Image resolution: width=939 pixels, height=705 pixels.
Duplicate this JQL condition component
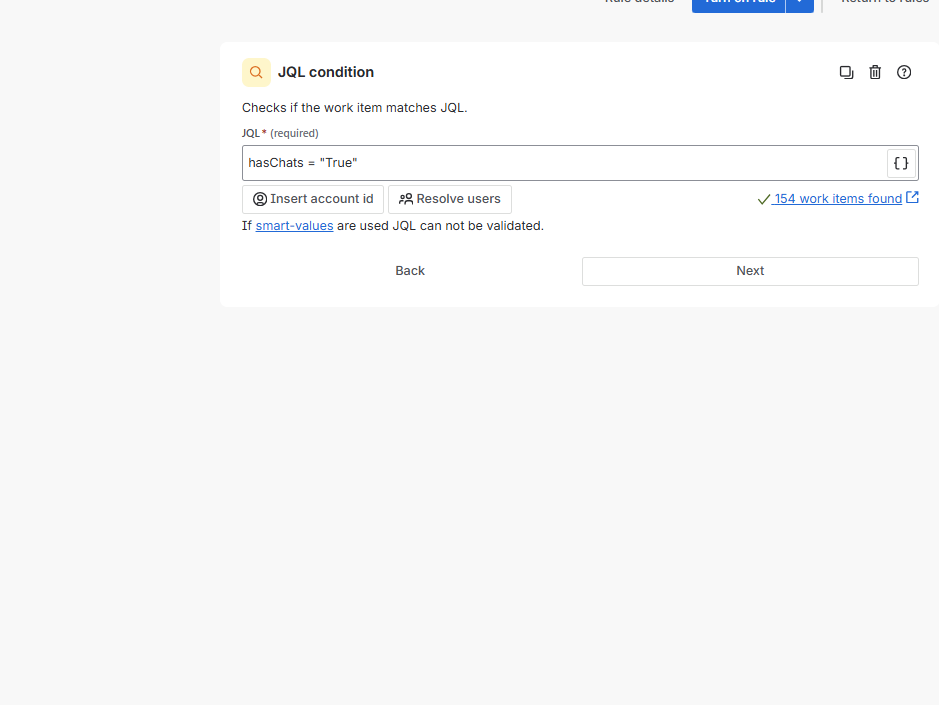846,72
